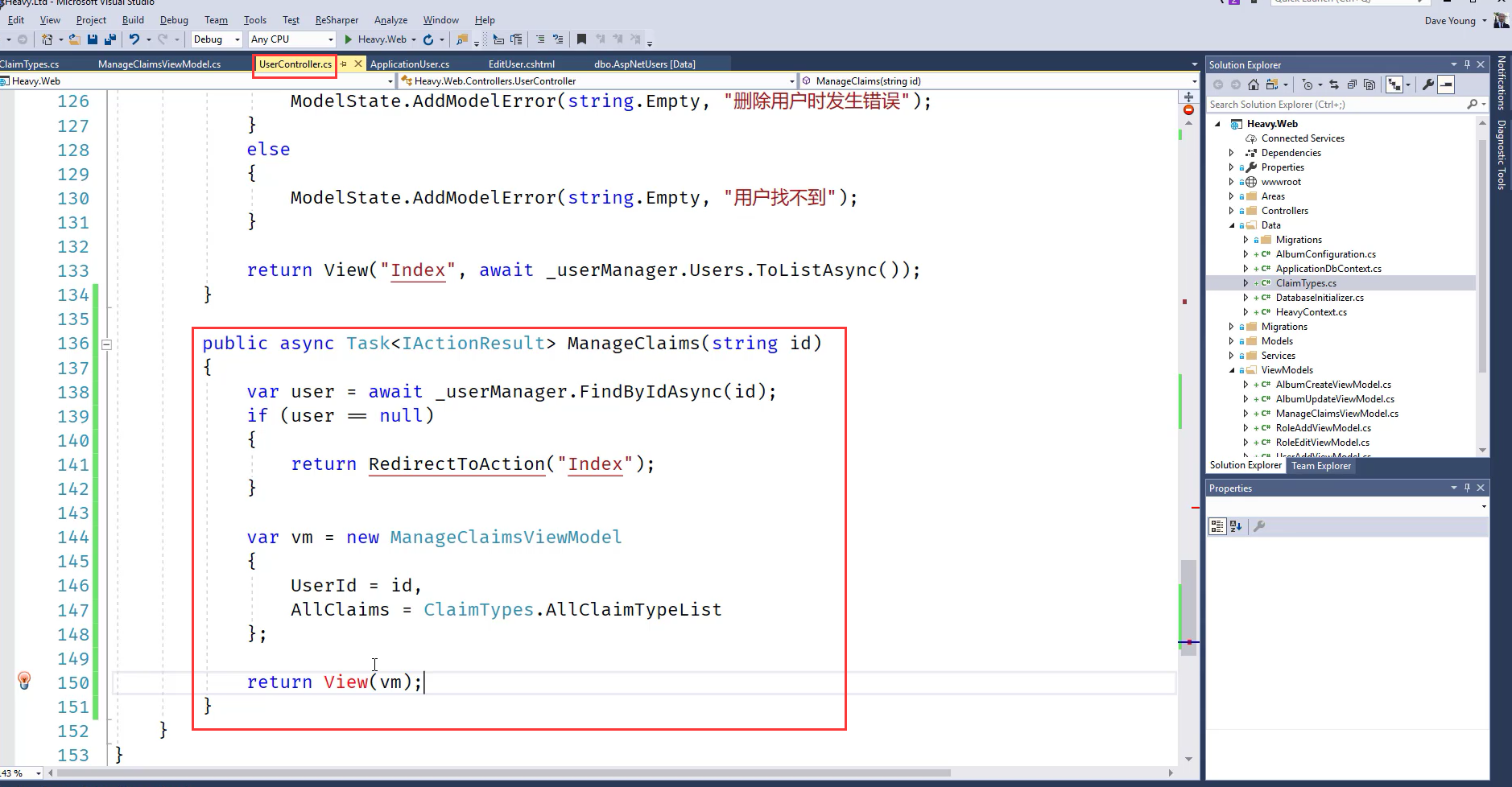The width and height of the screenshot is (1512, 787).
Task: Switch to the ApplicationUser.cs tab
Action: [409, 64]
